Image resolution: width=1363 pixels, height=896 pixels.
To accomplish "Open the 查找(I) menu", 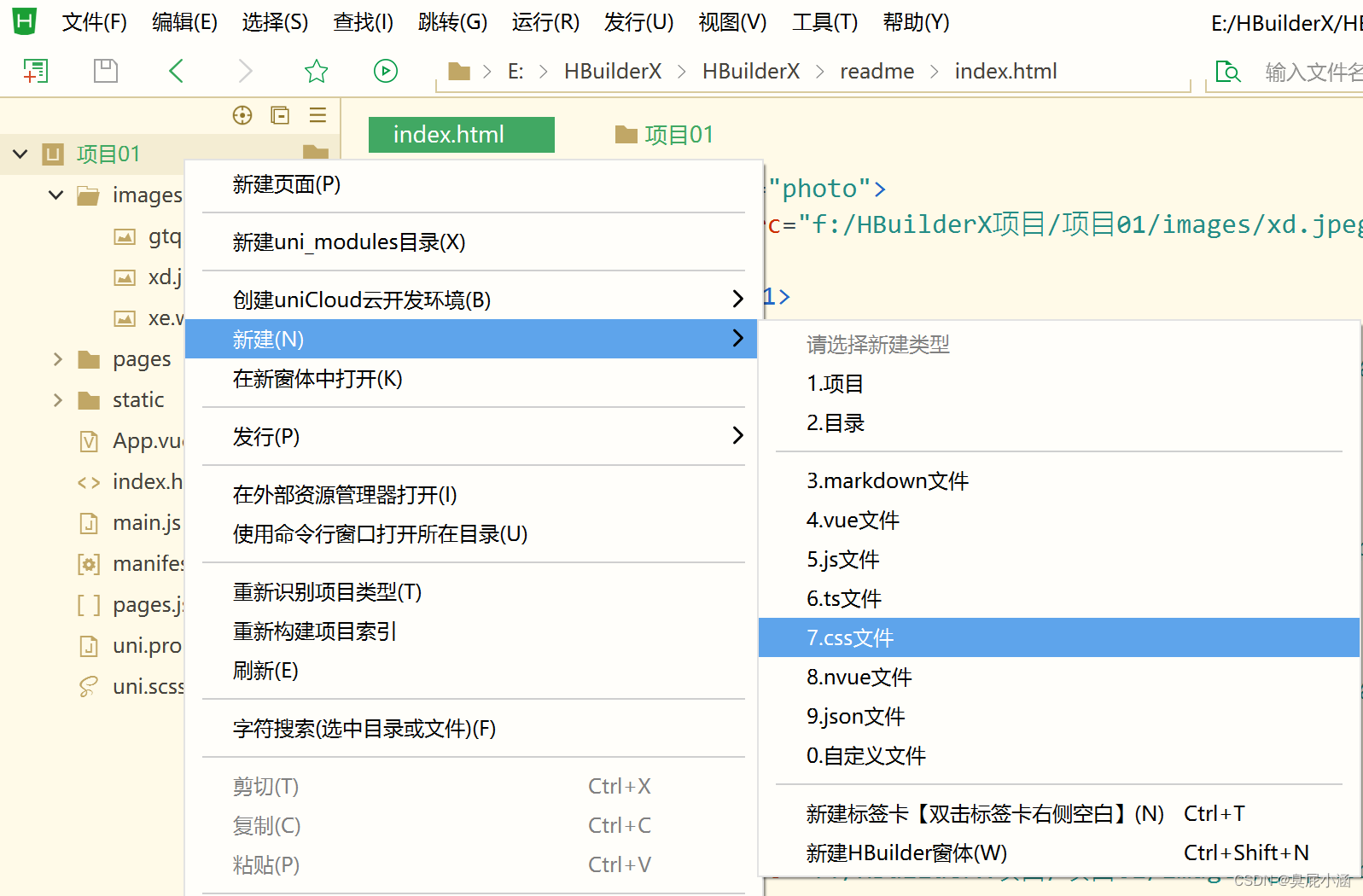I will (x=364, y=22).
